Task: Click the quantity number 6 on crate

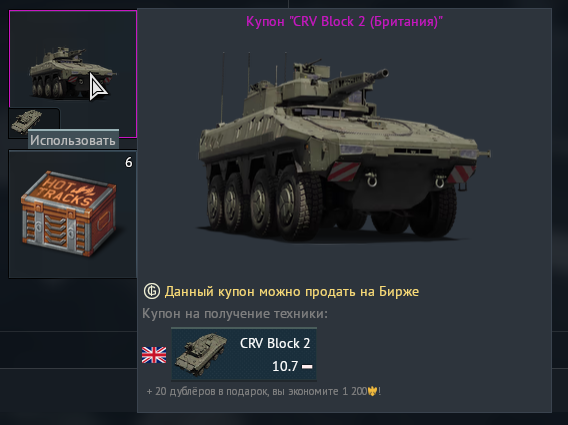Action: 129,163
